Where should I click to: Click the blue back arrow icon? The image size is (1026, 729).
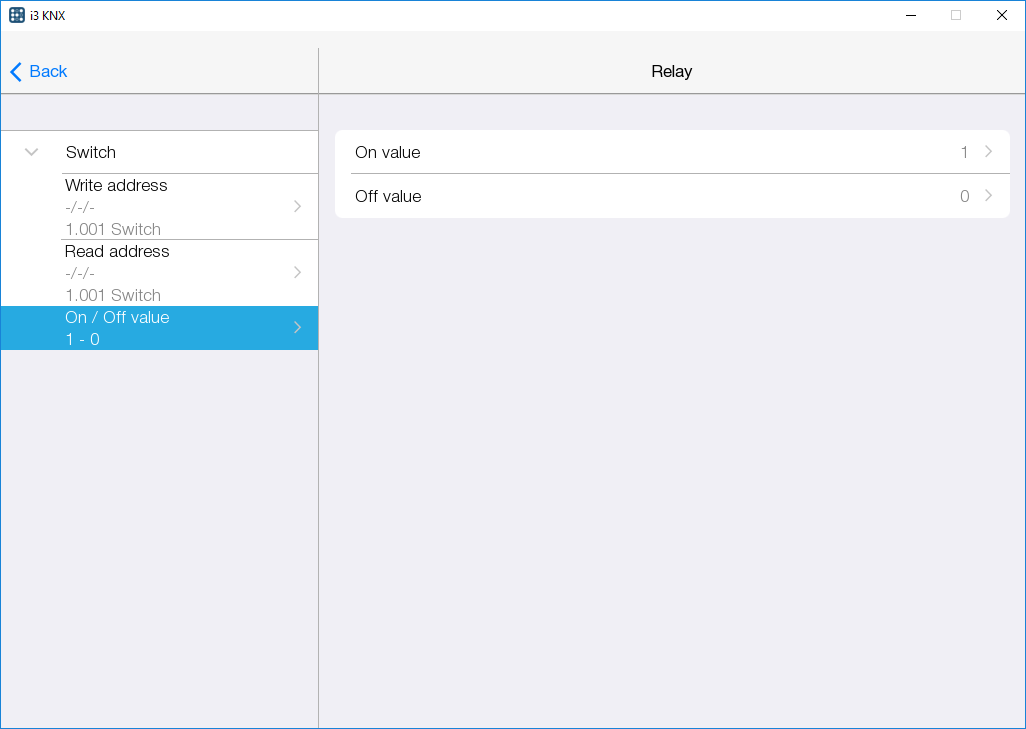tap(14, 71)
